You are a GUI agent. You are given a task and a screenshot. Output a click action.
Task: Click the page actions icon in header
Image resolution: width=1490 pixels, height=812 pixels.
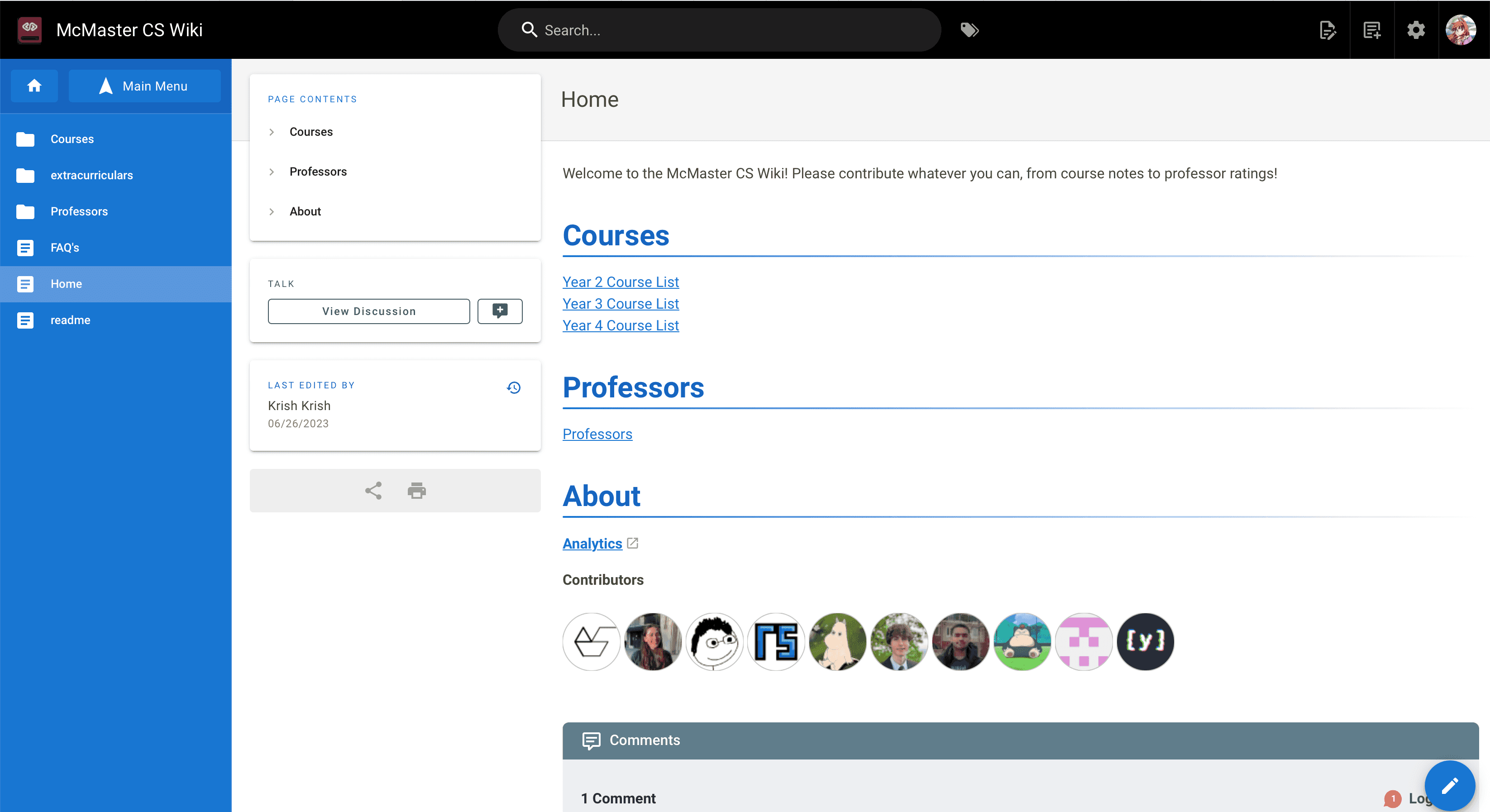tap(1328, 29)
